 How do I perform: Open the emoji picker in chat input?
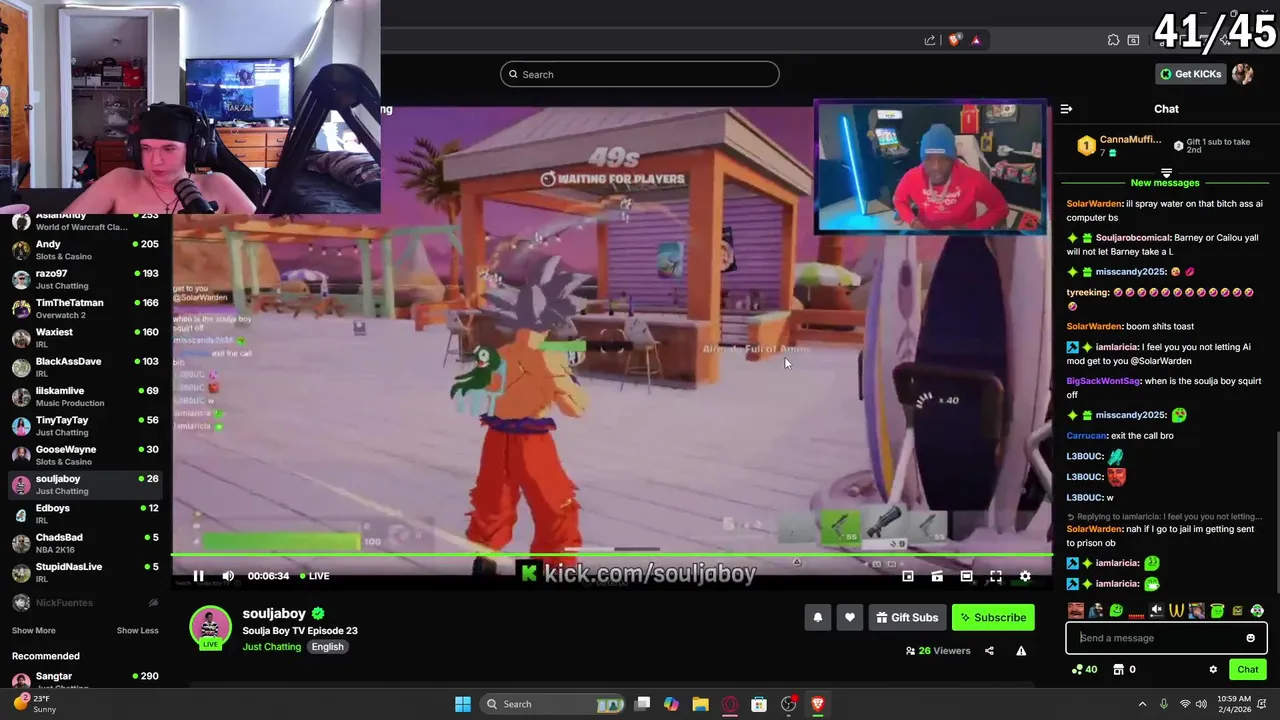tap(1250, 638)
